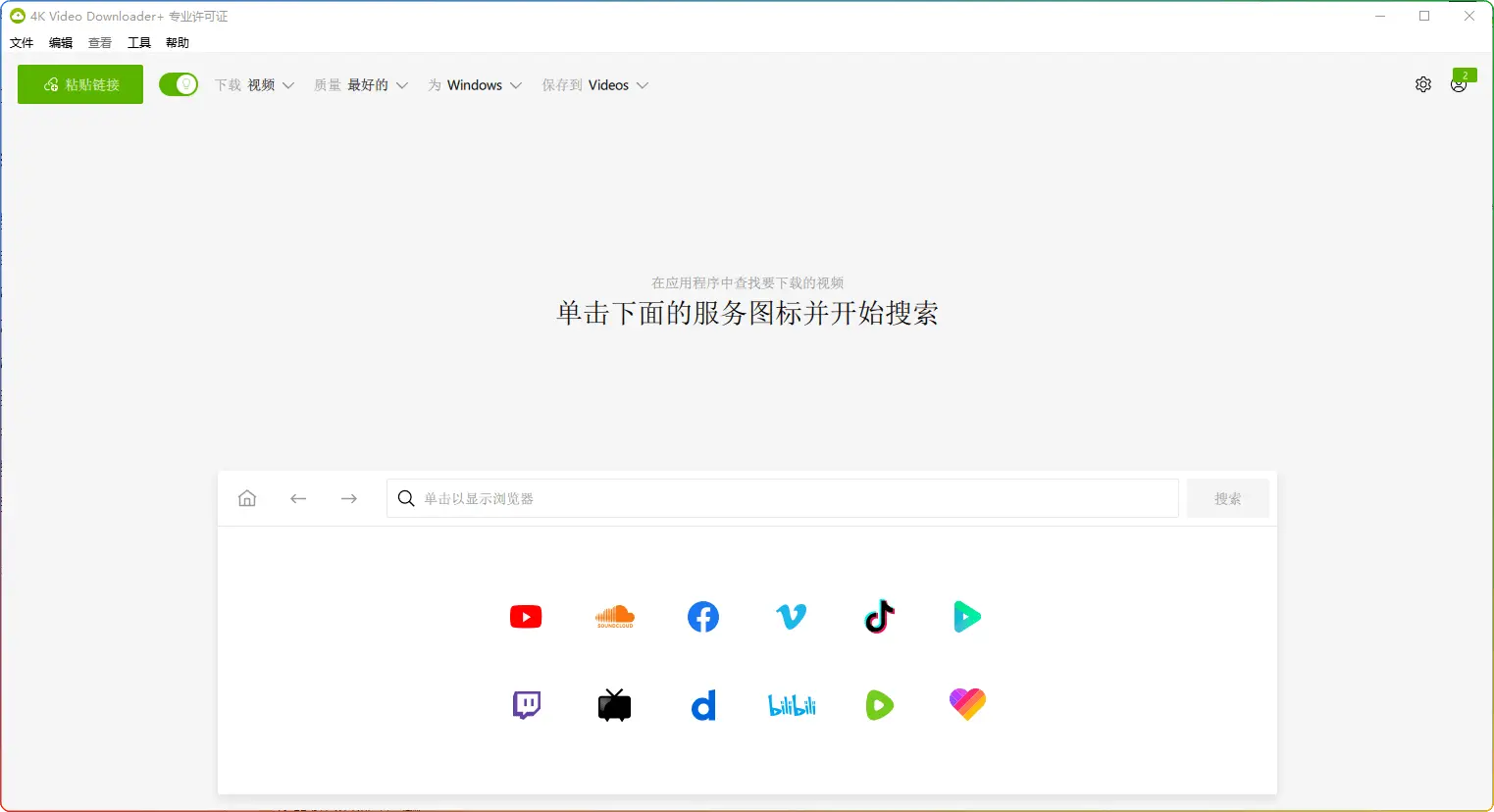The image size is (1494, 812).
Task: Open YouTube service icon
Action: click(526, 617)
